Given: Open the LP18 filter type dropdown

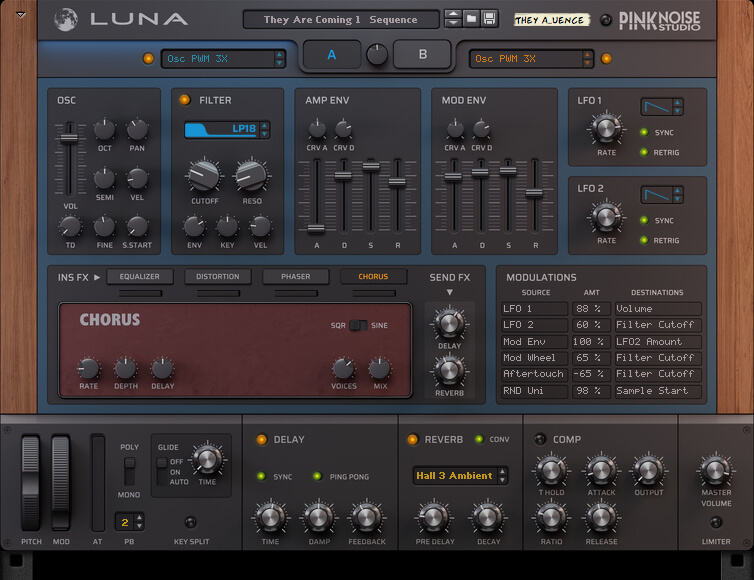Looking at the screenshot, I should (x=227, y=129).
